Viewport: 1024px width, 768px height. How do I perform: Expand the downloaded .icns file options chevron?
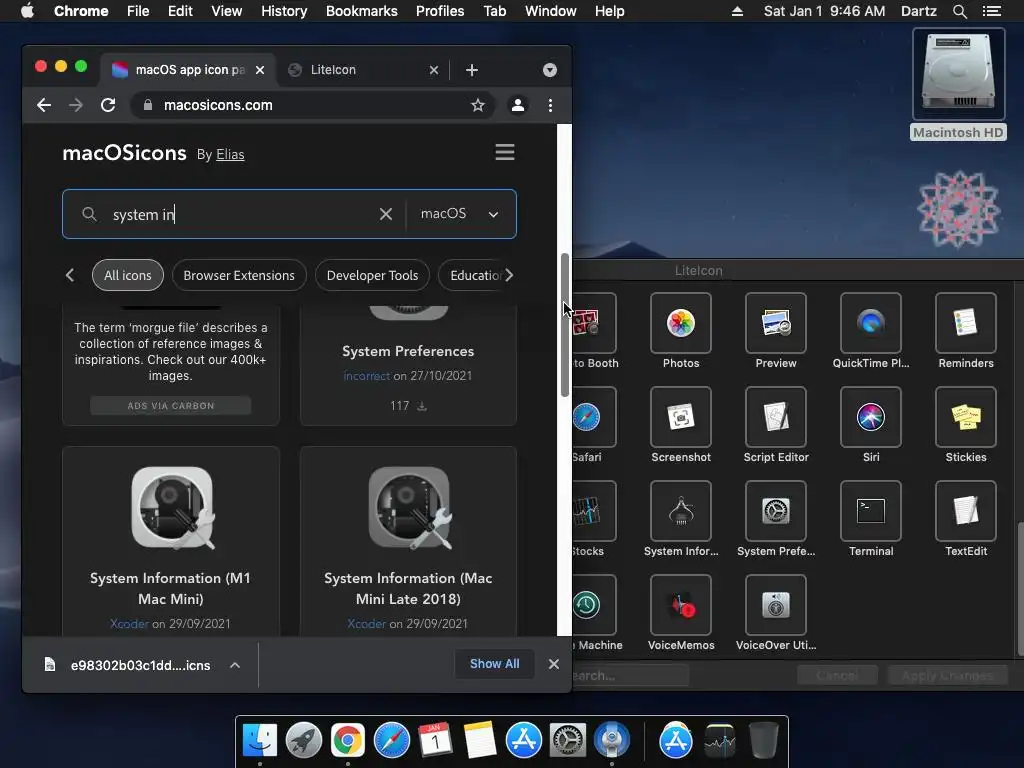tap(235, 665)
